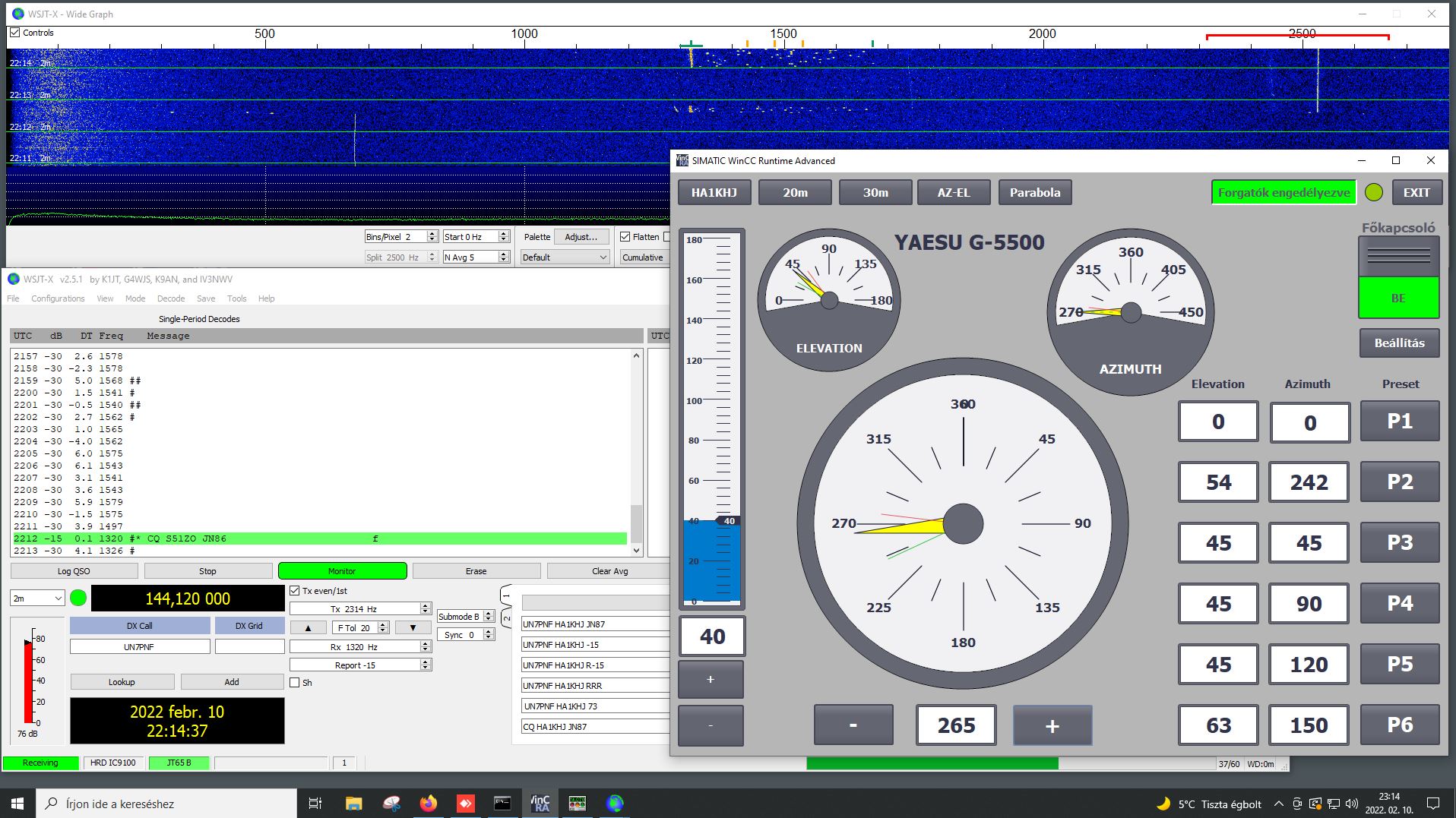Open the 2m band dropdown
Screen dimensions: 1456x818
tap(37, 598)
